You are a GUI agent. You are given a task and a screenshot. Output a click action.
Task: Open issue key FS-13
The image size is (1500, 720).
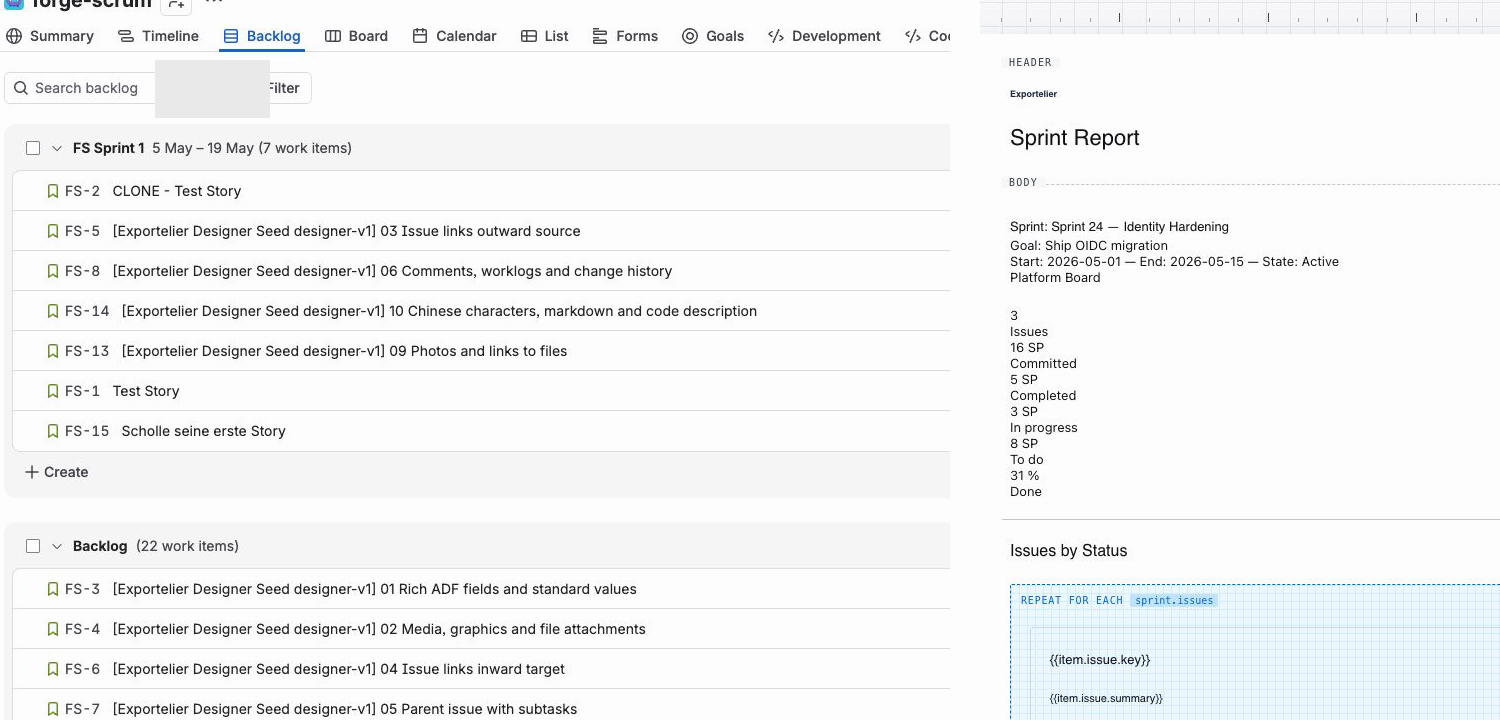pyautogui.click(x=87, y=351)
